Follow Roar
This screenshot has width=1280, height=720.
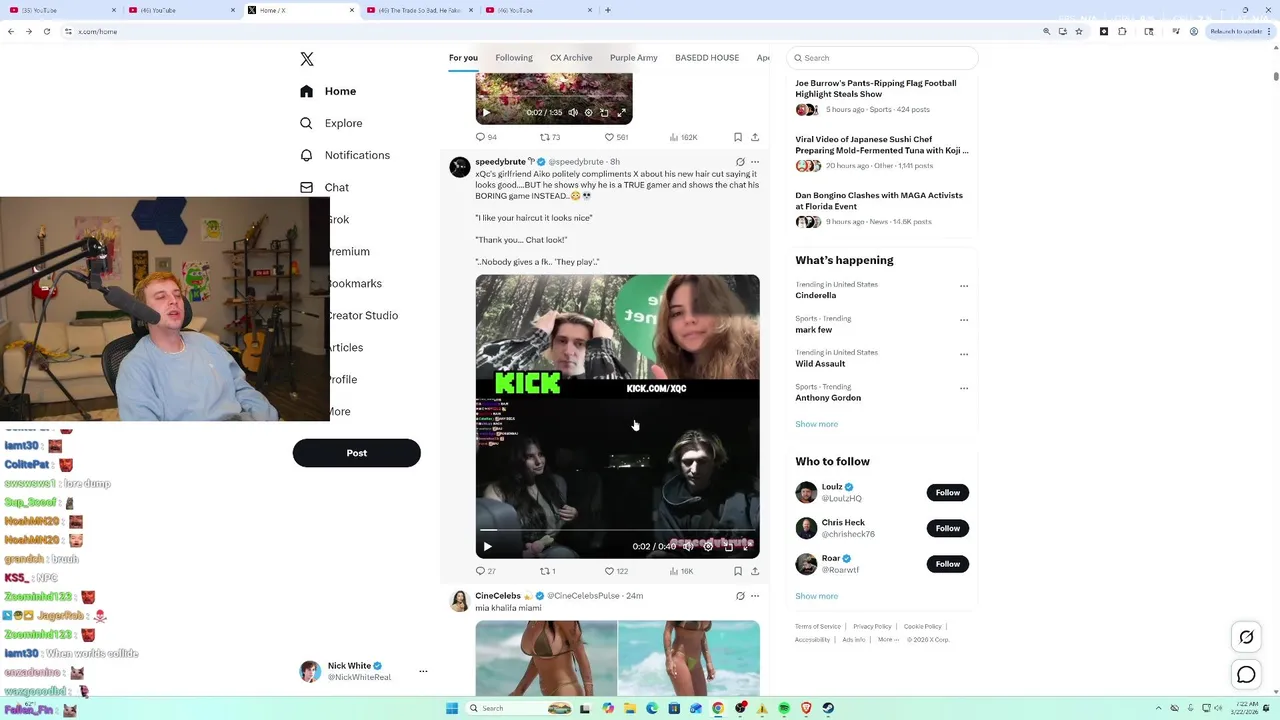click(x=948, y=564)
